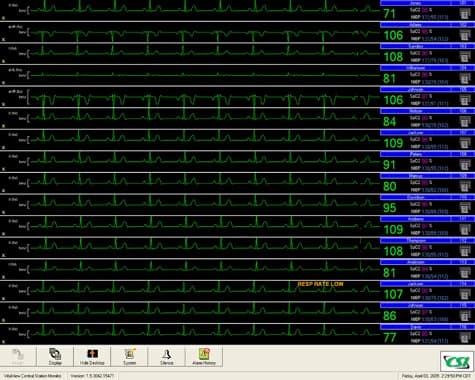
Task: Open the Alarm History toolbar icon
Action: (204, 356)
